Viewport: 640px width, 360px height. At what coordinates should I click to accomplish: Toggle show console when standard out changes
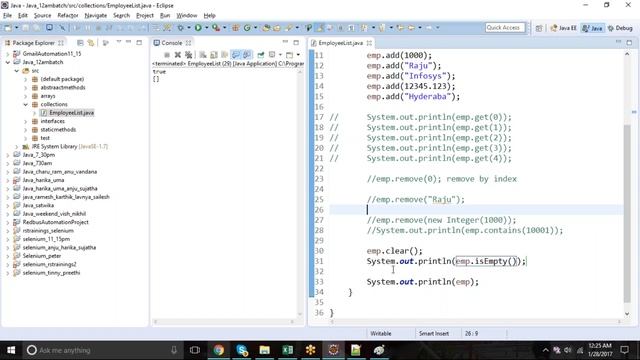click(236, 55)
